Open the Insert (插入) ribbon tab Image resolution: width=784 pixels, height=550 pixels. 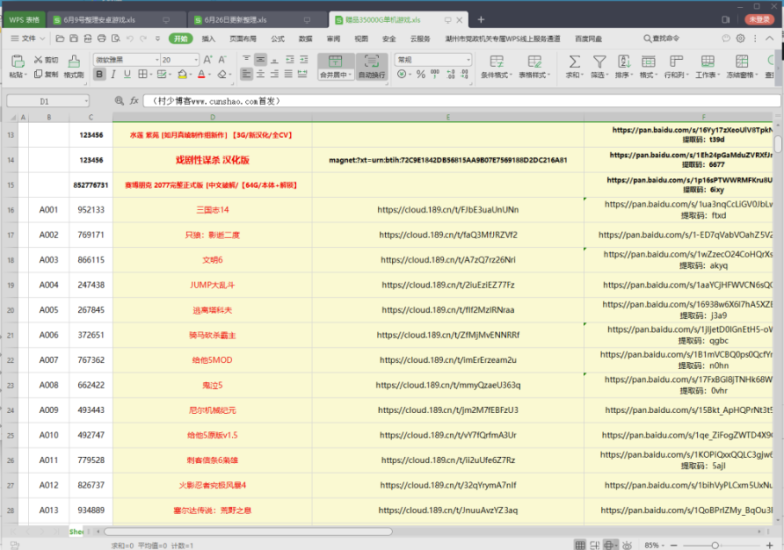point(208,38)
